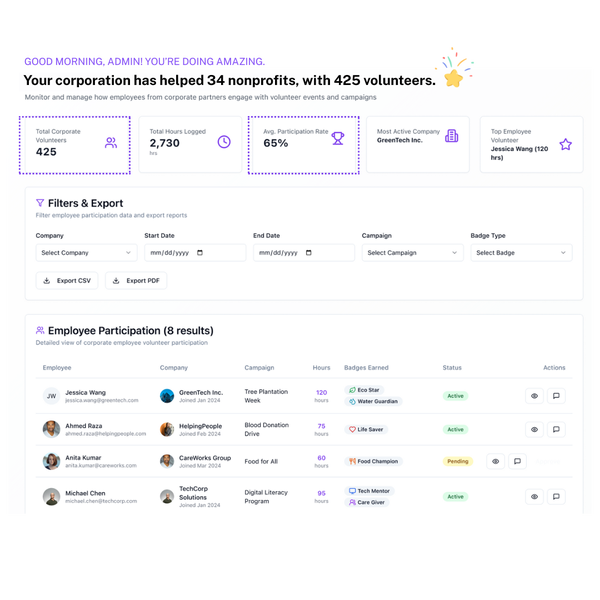This screenshot has height=600, width=600.
Task: Click the trophy icon on Avg. Participation Rate
Action: click(338, 139)
